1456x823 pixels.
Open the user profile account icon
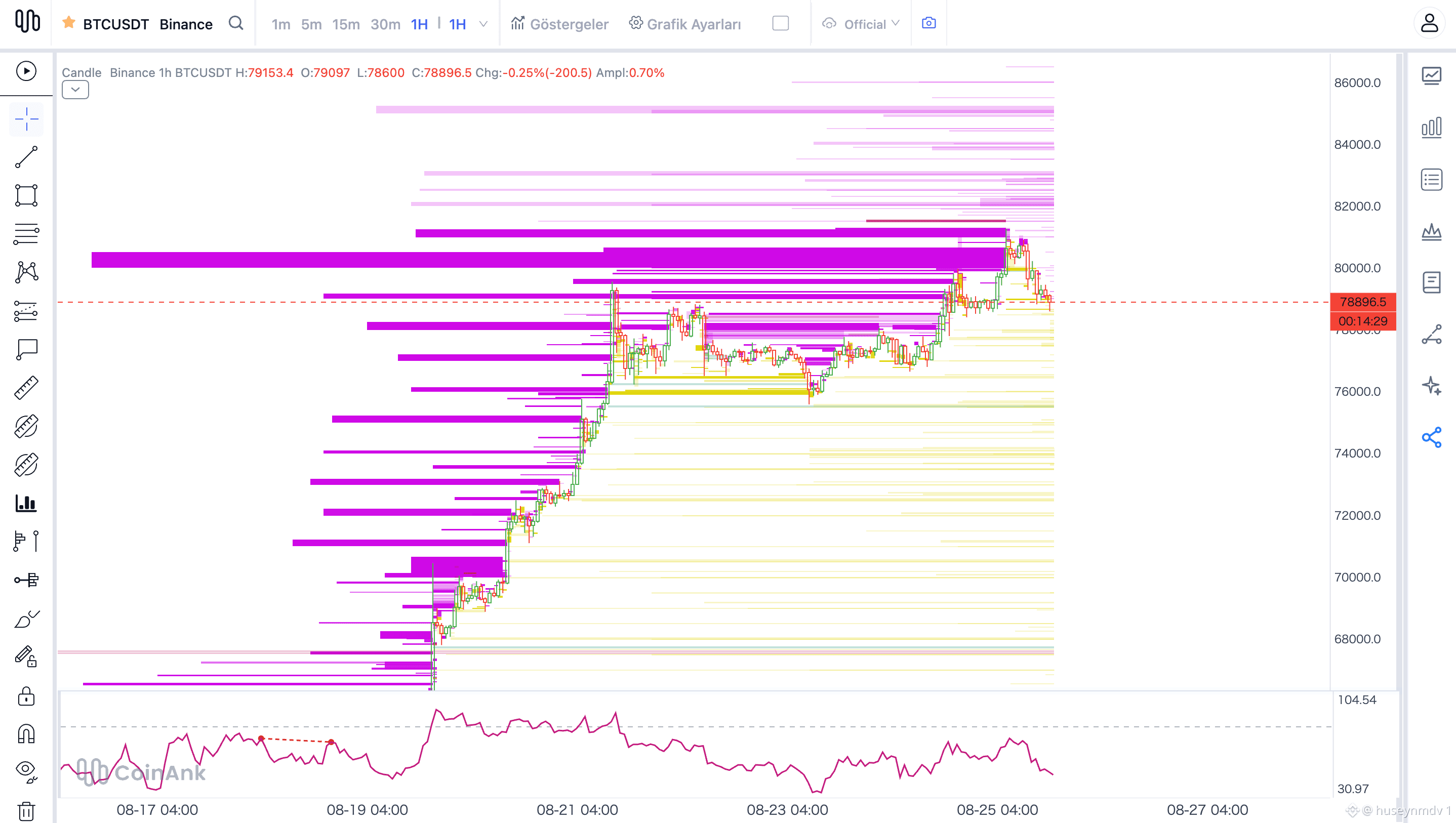1430,23
